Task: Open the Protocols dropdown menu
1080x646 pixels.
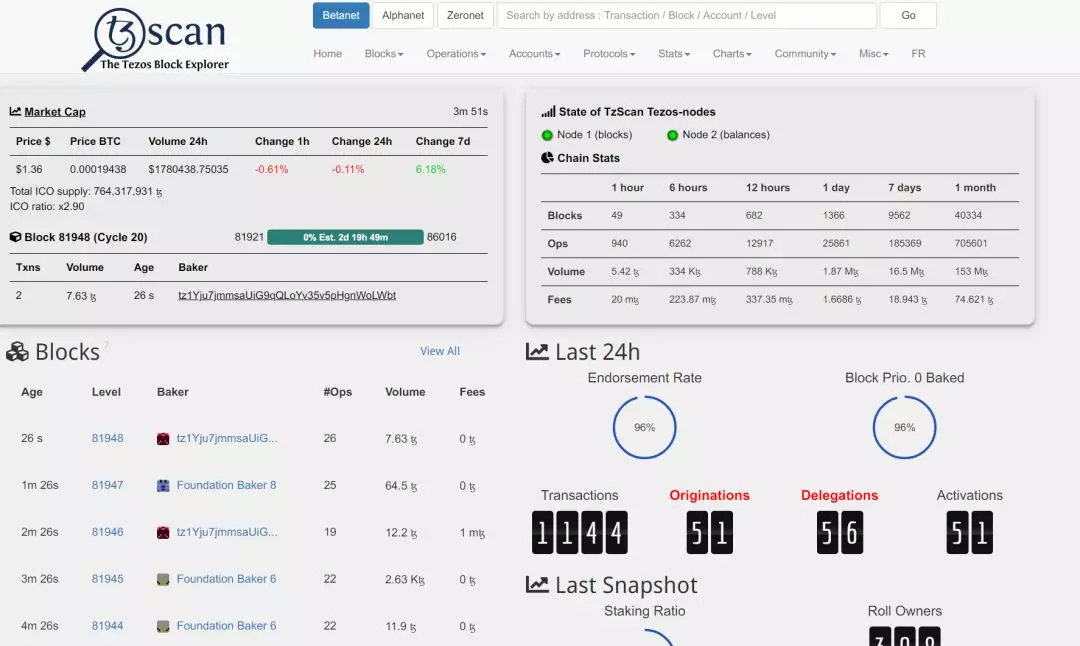Action: coord(609,54)
